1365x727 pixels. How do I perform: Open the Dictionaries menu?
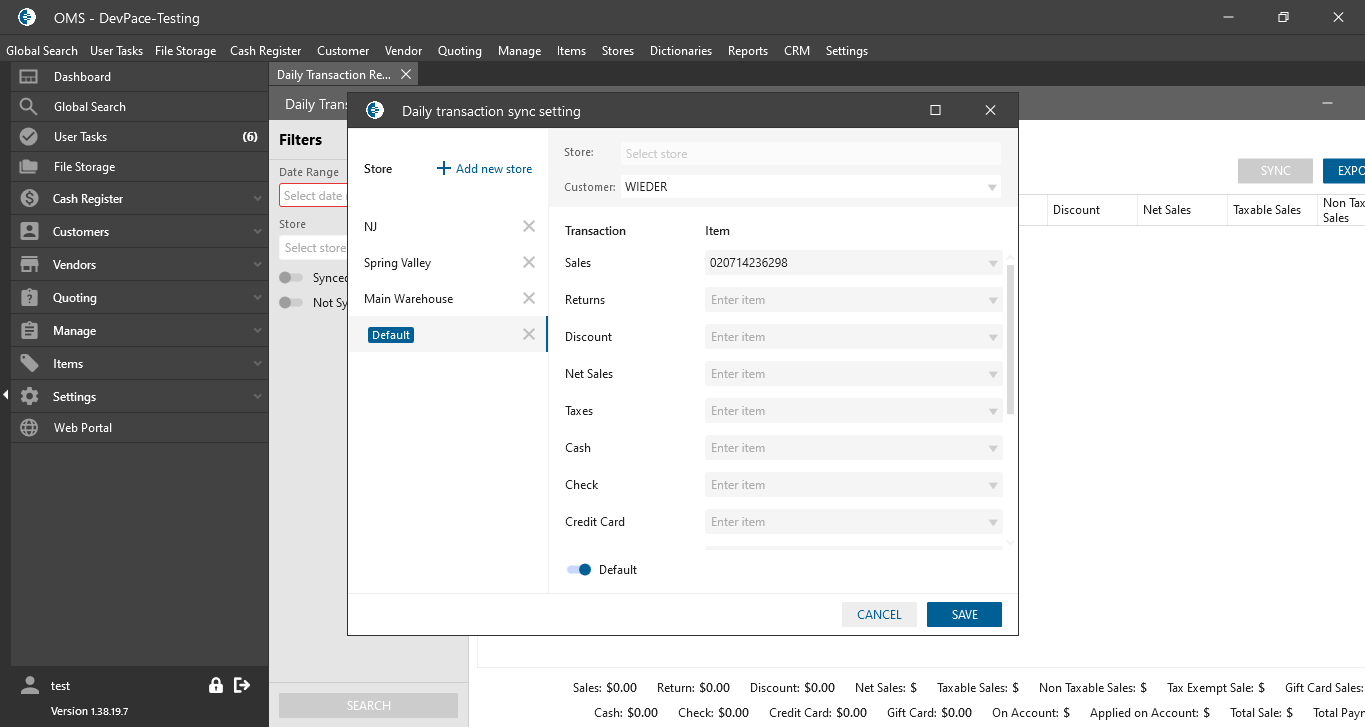coord(680,51)
